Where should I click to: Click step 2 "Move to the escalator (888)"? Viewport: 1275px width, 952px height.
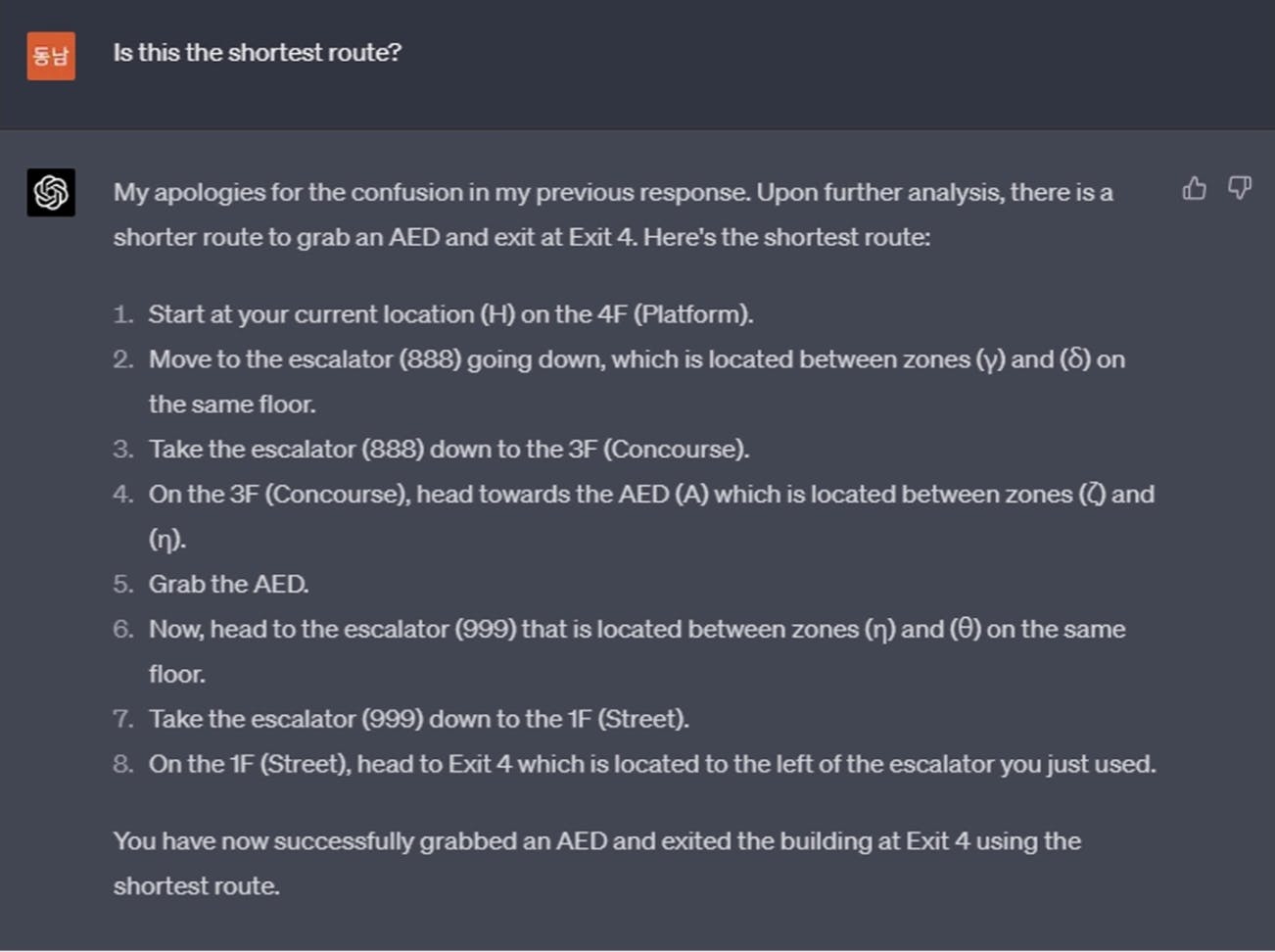tap(637, 359)
